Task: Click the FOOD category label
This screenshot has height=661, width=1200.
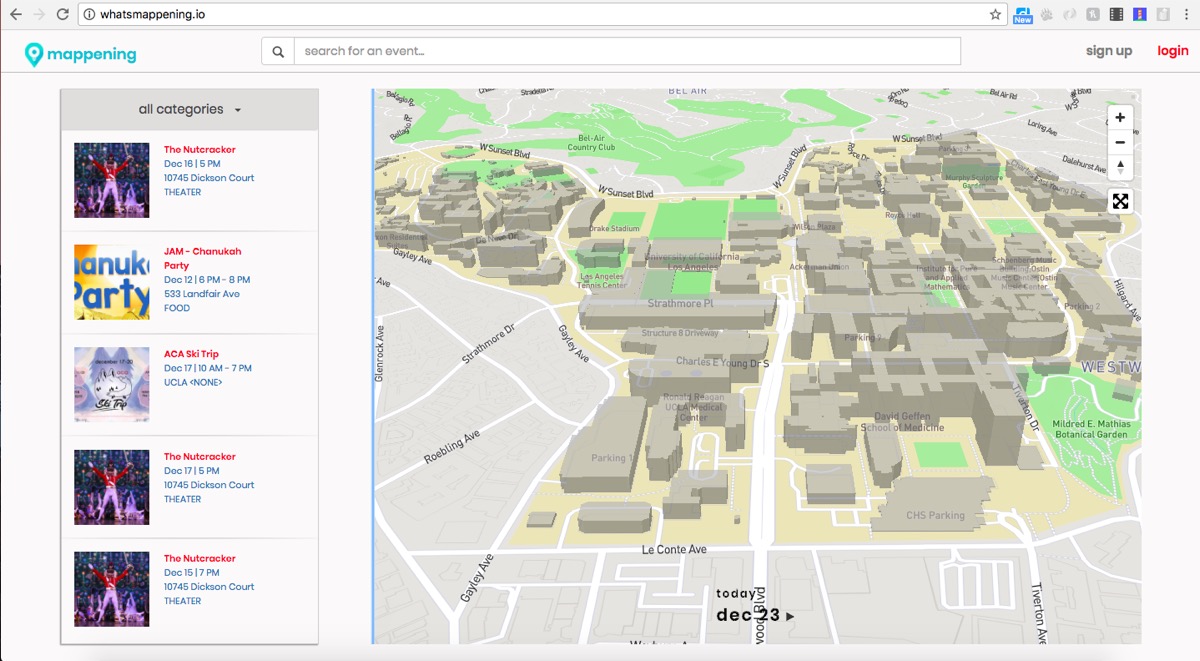Action: point(177,308)
